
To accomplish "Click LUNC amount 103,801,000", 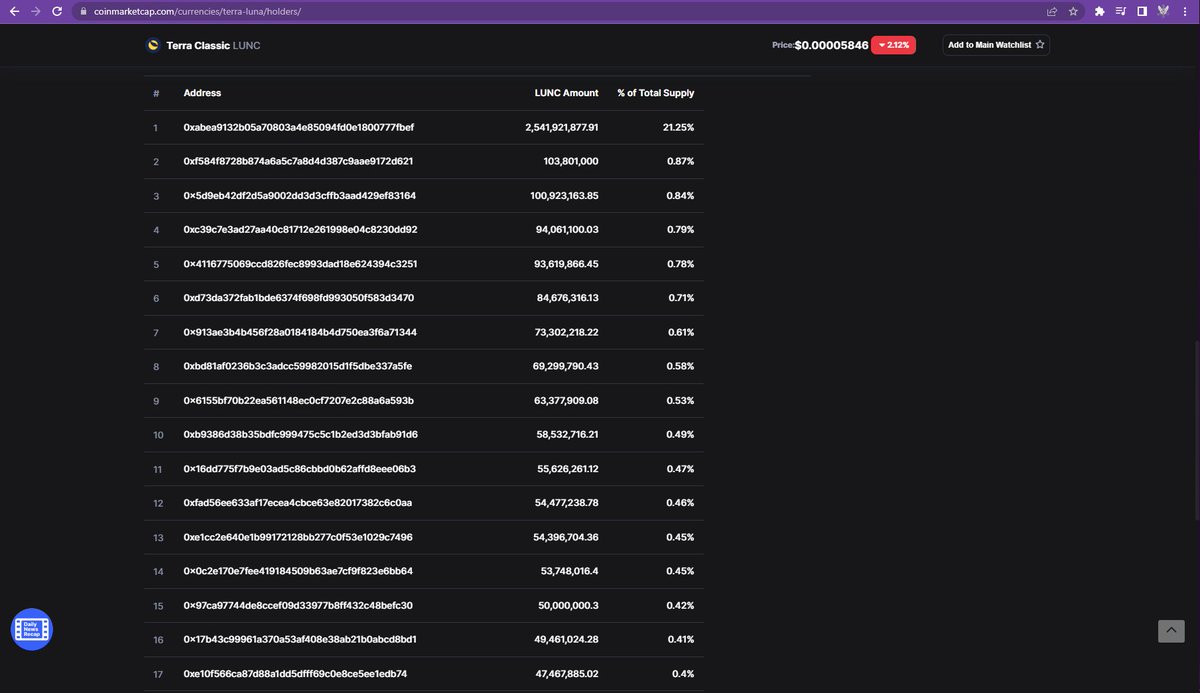I will coord(571,162).
